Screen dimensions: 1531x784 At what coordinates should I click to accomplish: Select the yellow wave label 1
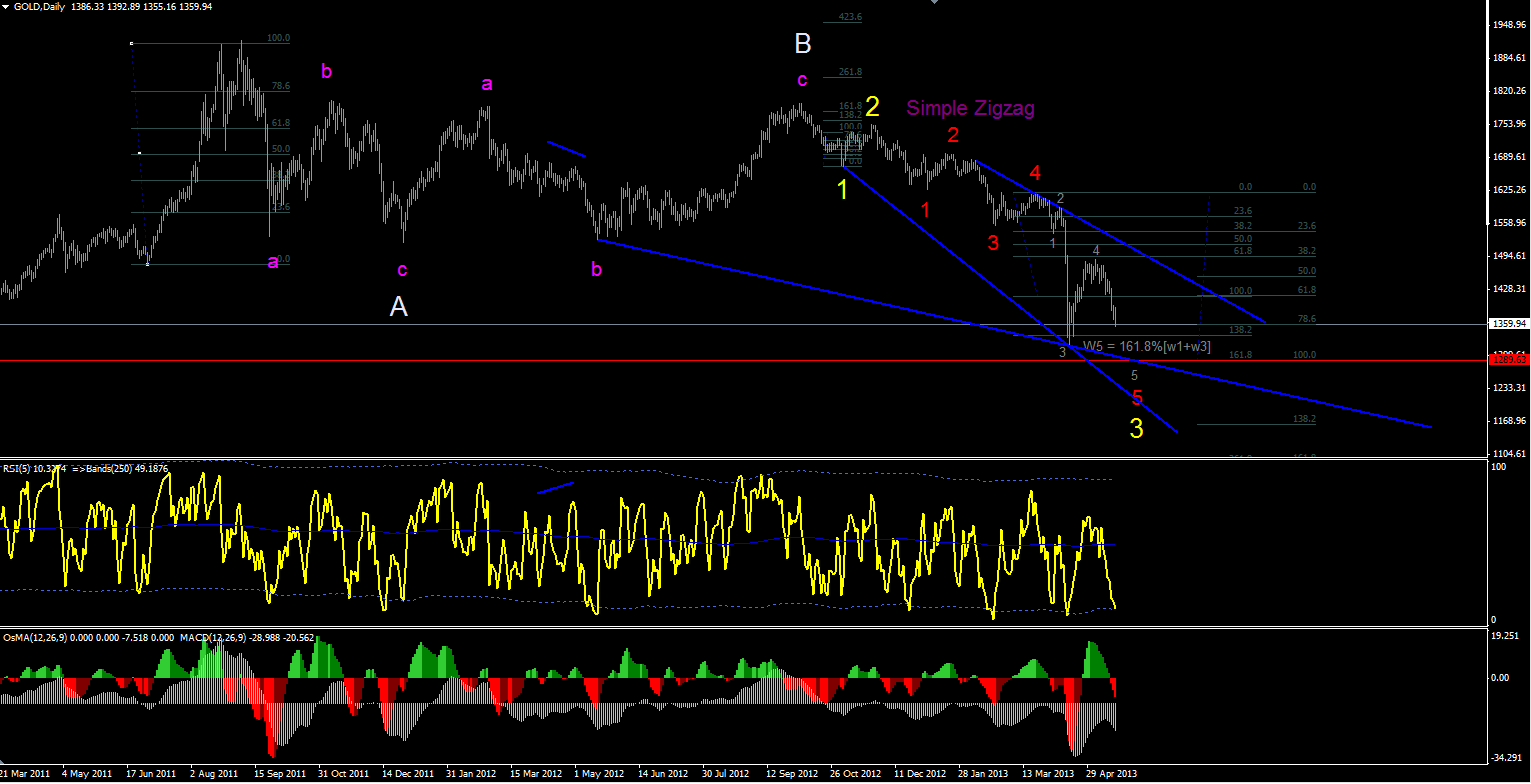point(842,190)
